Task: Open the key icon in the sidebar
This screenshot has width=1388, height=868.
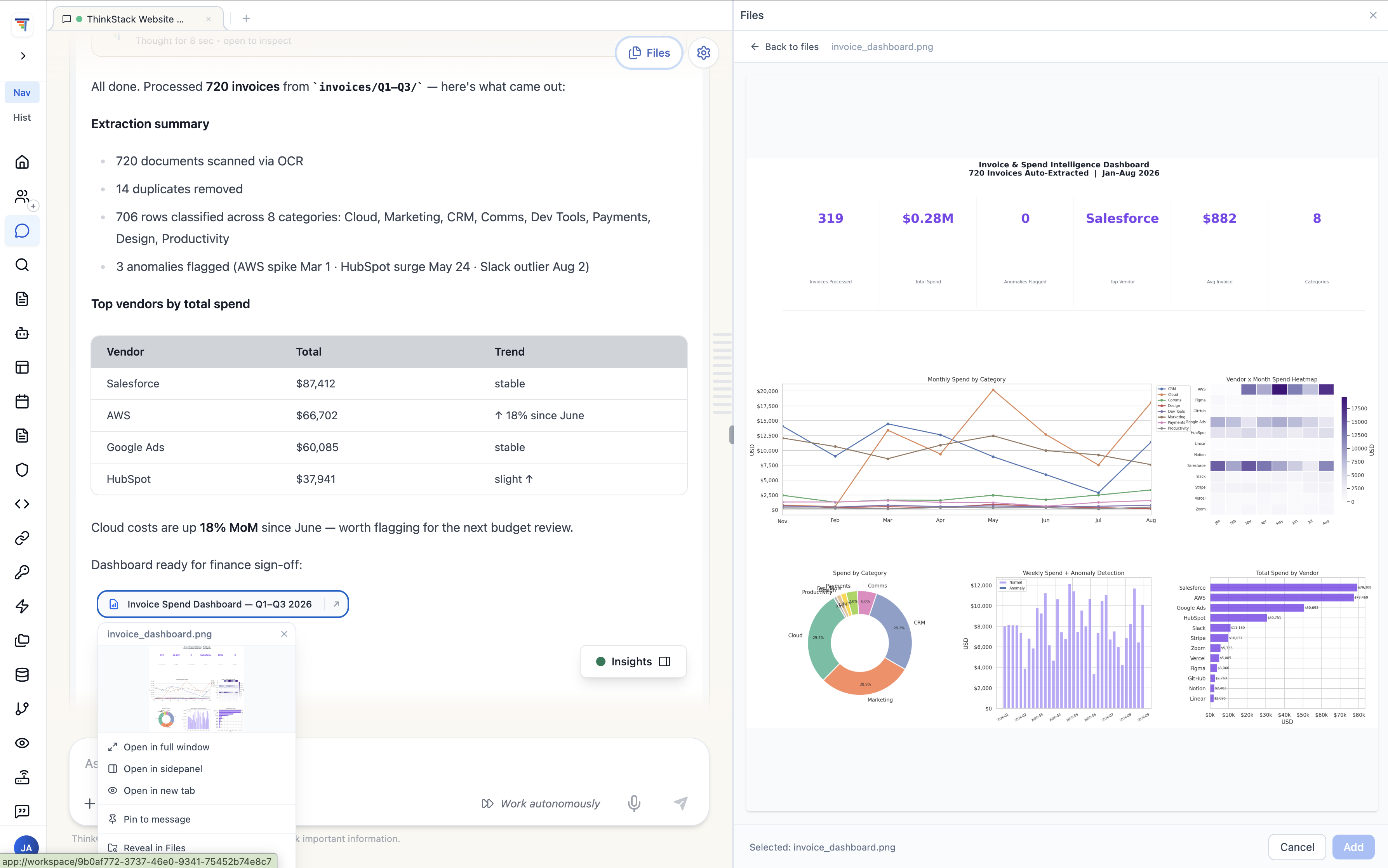Action: coord(22,572)
